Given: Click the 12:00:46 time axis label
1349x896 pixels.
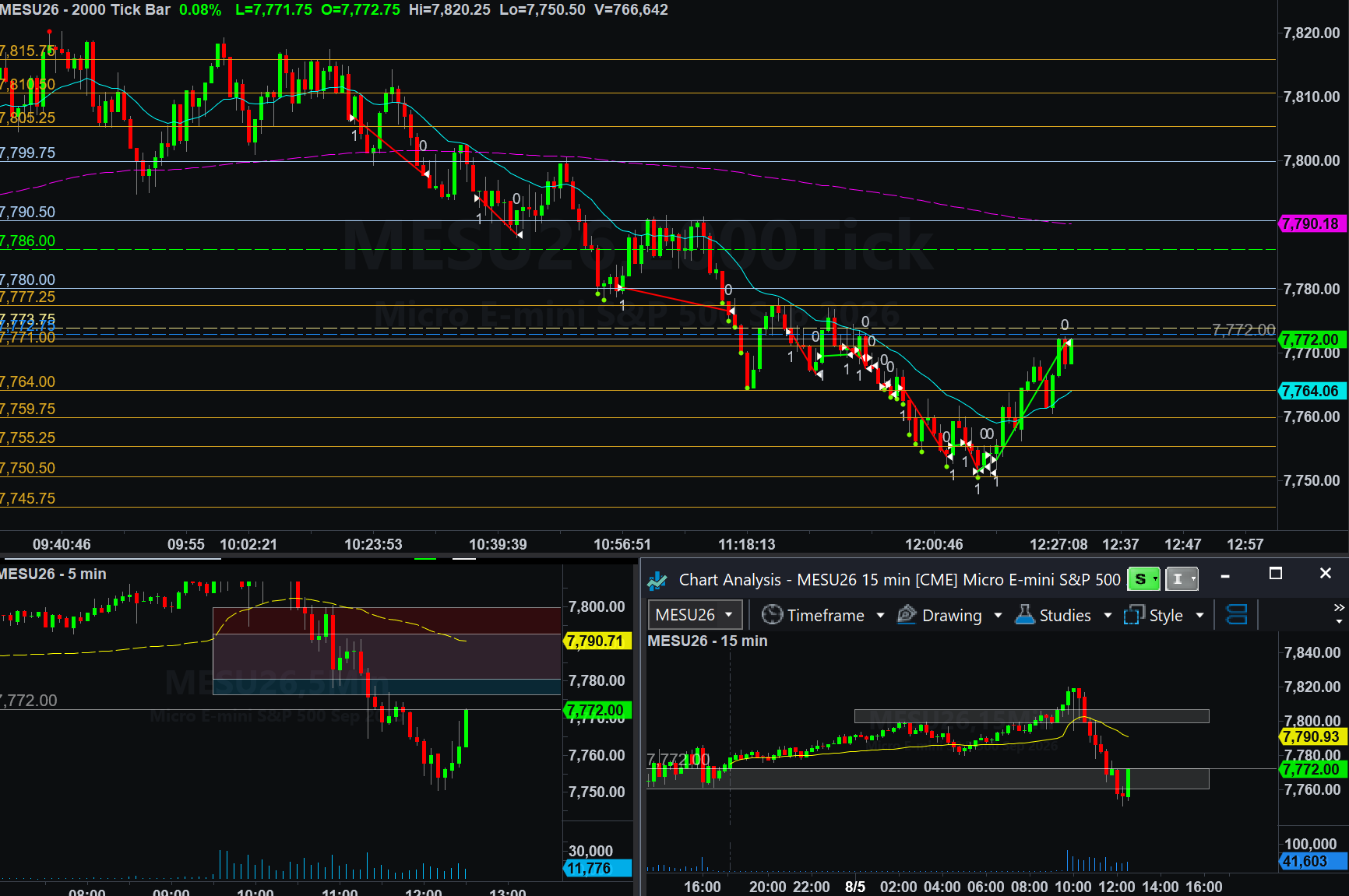Looking at the screenshot, I should click(x=934, y=544).
